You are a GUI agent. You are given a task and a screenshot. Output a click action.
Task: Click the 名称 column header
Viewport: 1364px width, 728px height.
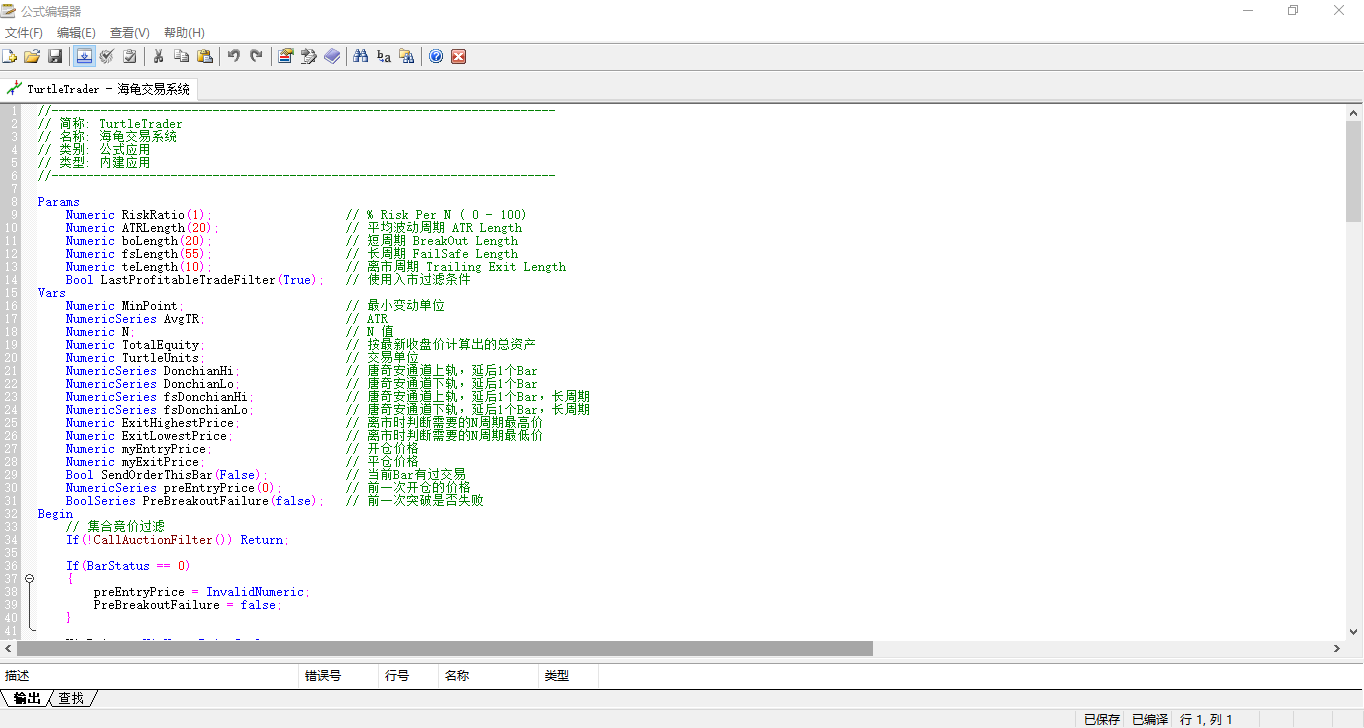pos(489,676)
